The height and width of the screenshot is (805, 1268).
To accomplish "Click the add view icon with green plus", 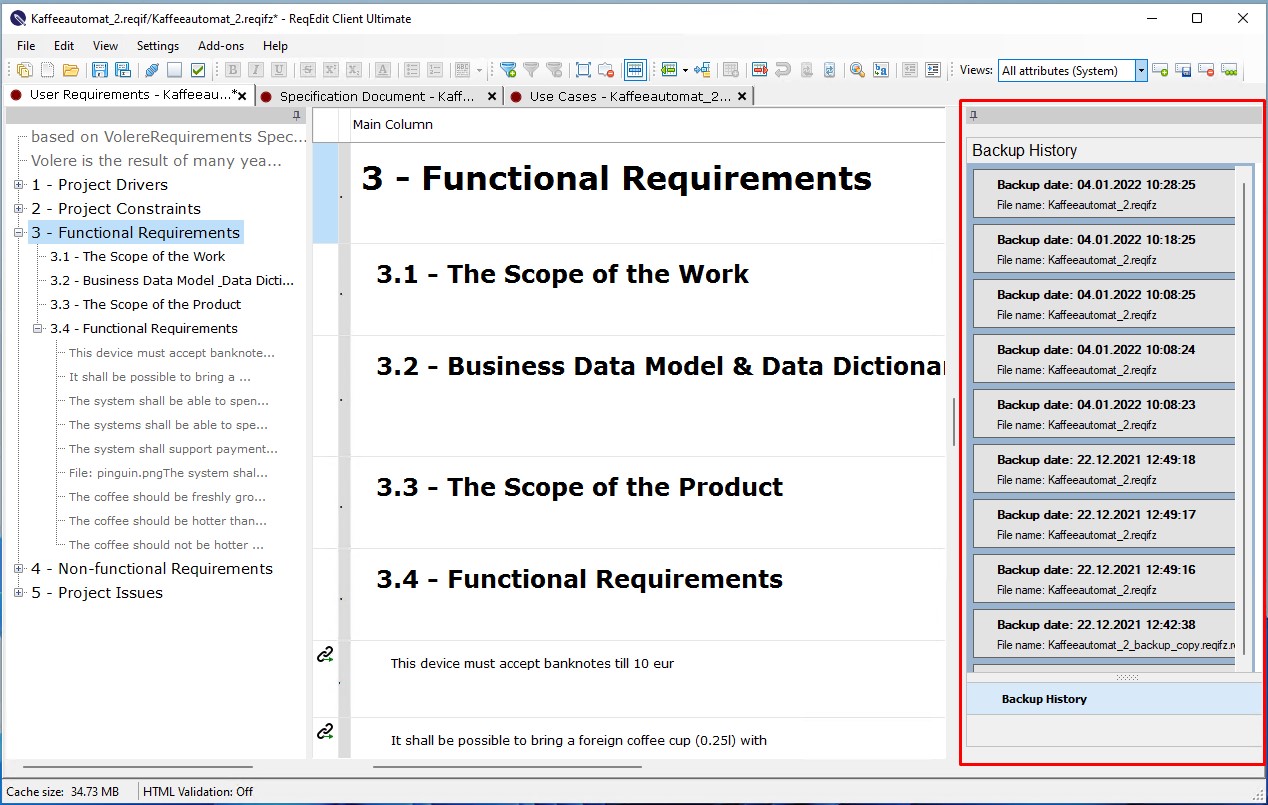I will point(1160,70).
